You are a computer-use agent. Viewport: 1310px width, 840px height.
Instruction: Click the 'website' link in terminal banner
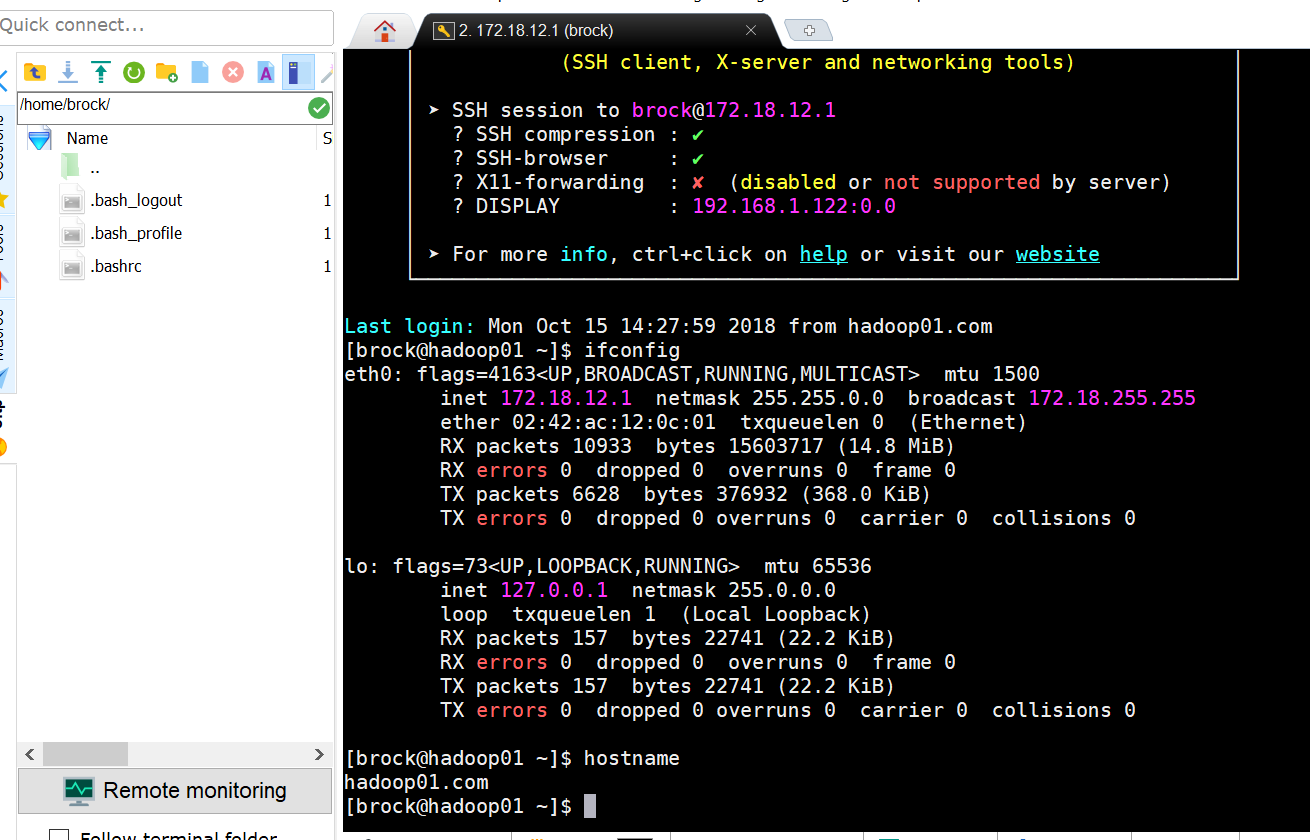pyautogui.click(x=1057, y=254)
